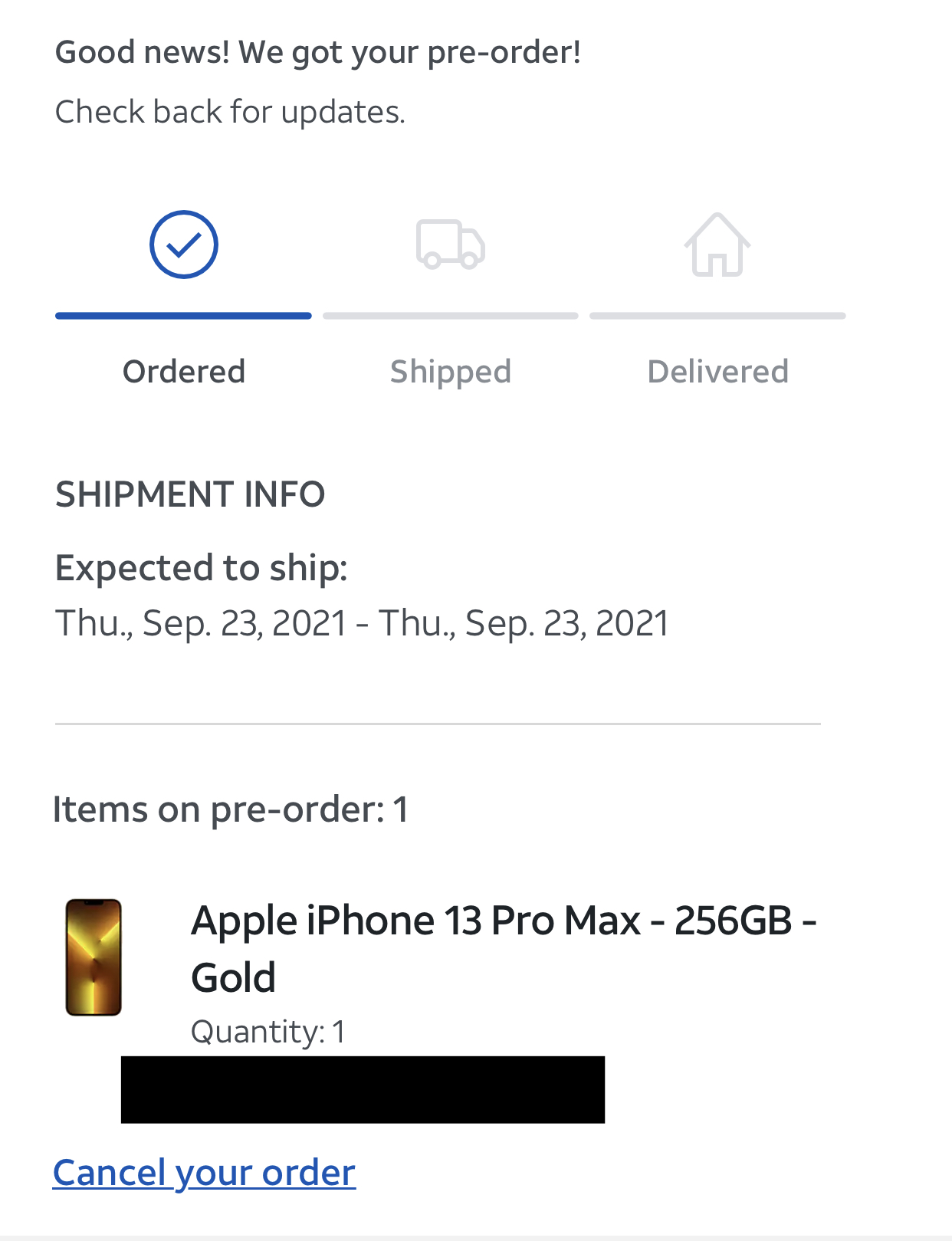Click the SHIPMENT INFO heading
The width and height of the screenshot is (952, 1241).
pyautogui.click(x=190, y=494)
